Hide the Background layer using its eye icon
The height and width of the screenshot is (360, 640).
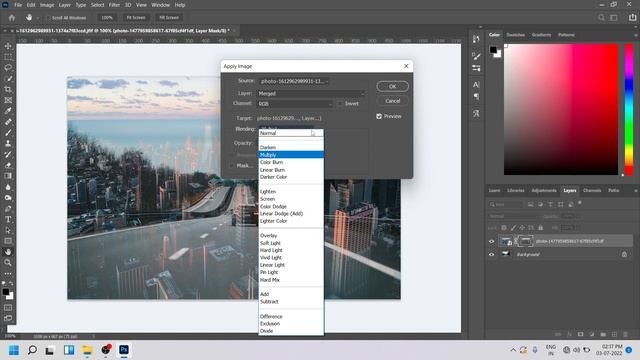(491, 254)
